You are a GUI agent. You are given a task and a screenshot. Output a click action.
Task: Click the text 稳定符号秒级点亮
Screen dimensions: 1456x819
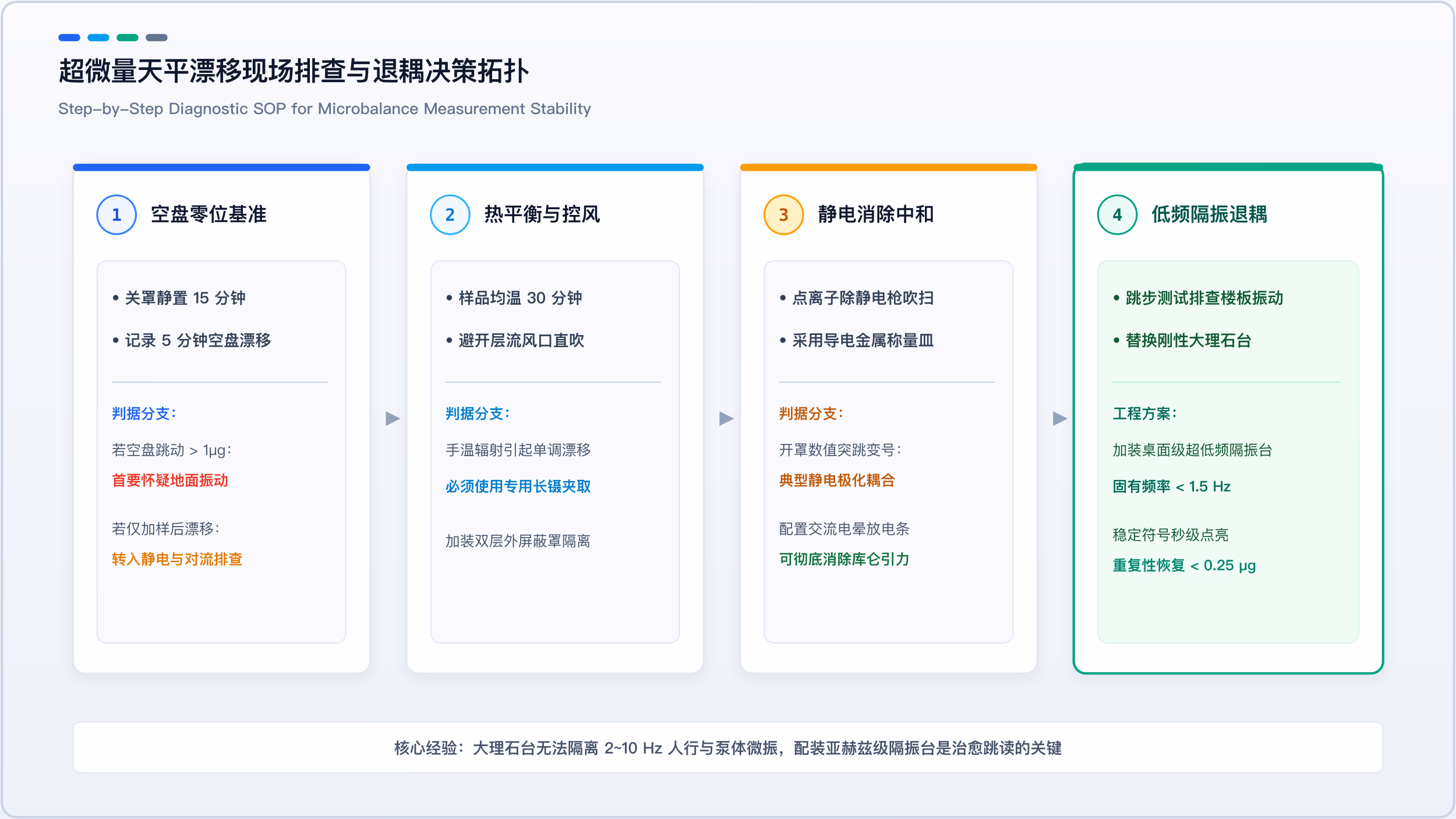(1171, 535)
